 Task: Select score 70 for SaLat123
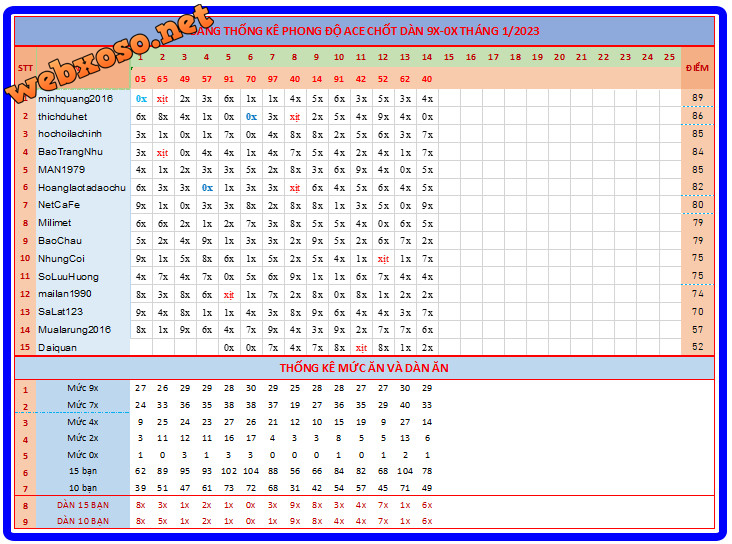click(697, 311)
